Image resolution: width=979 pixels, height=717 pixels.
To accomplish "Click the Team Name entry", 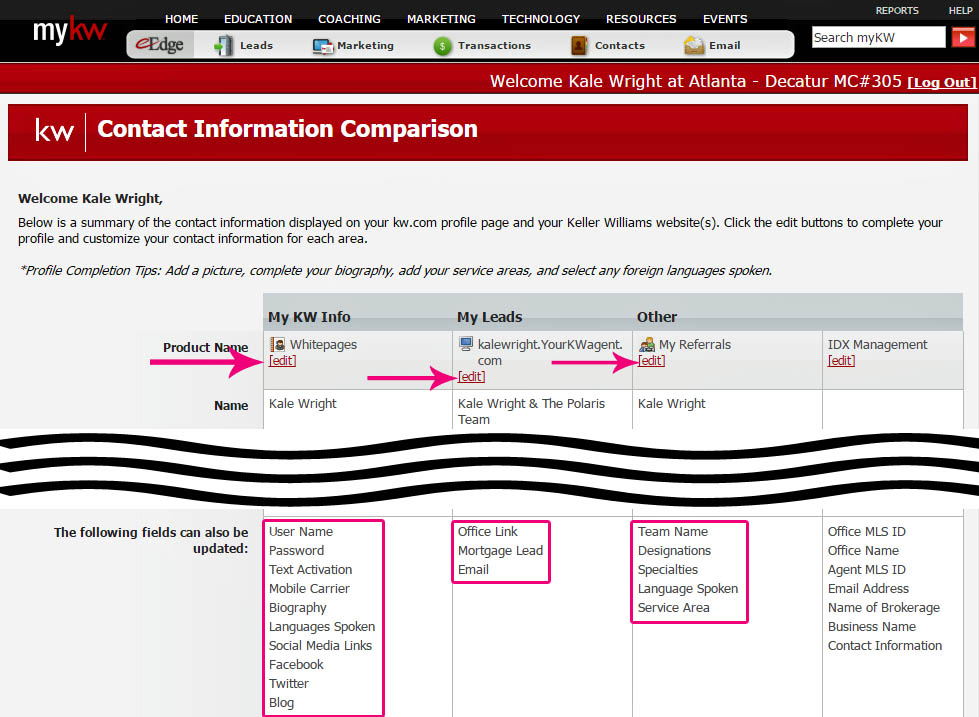I will pos(672,532).
